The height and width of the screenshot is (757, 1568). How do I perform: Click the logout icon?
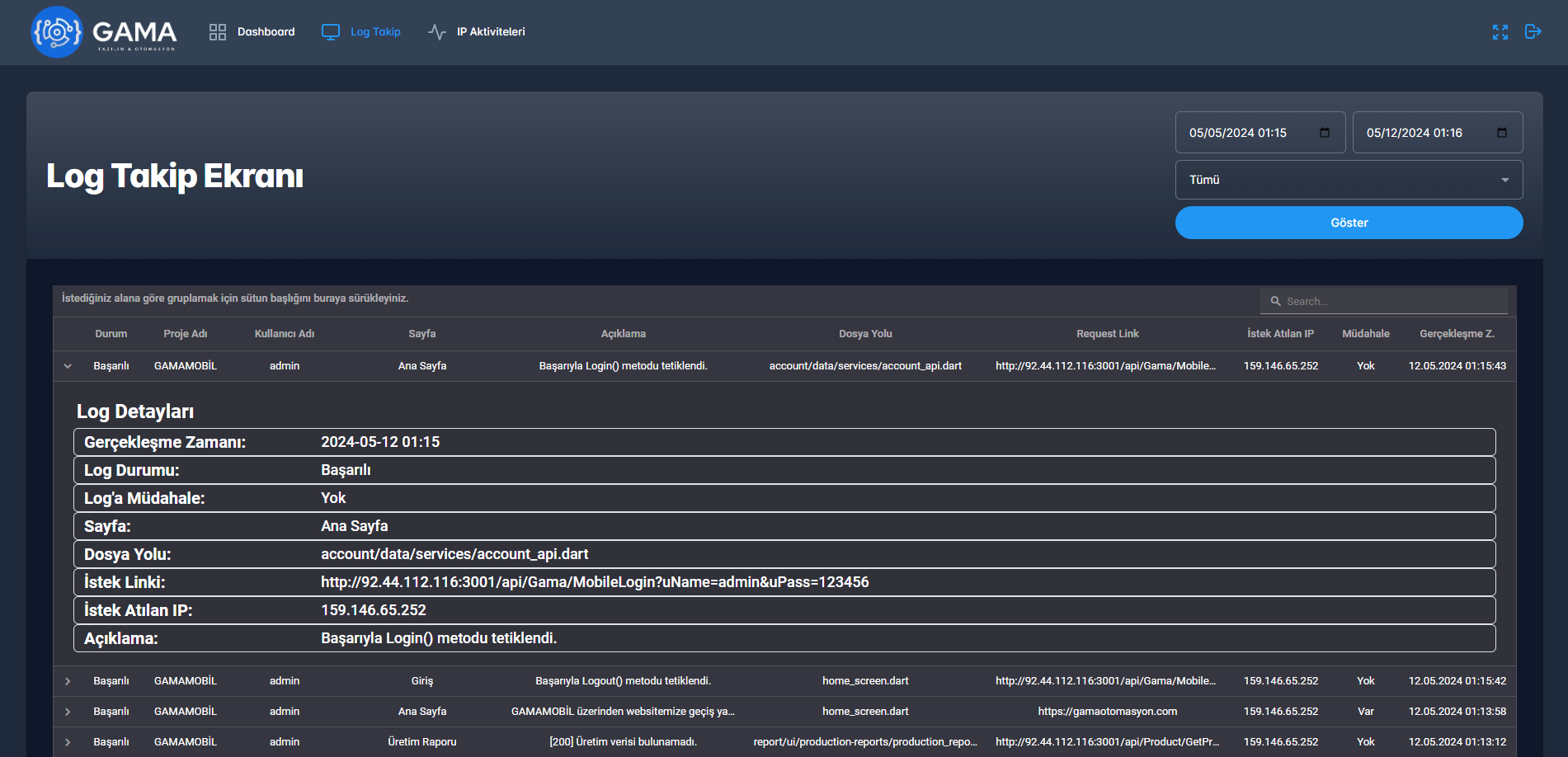tap(1533, 32)
